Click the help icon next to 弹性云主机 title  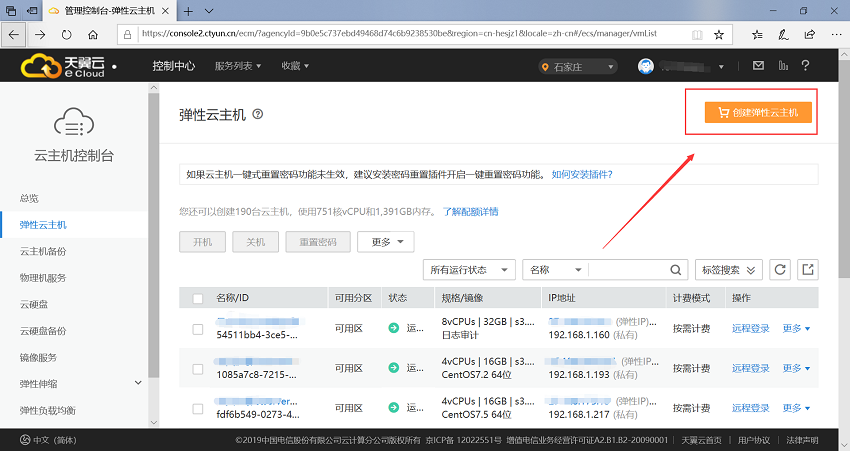258,115
